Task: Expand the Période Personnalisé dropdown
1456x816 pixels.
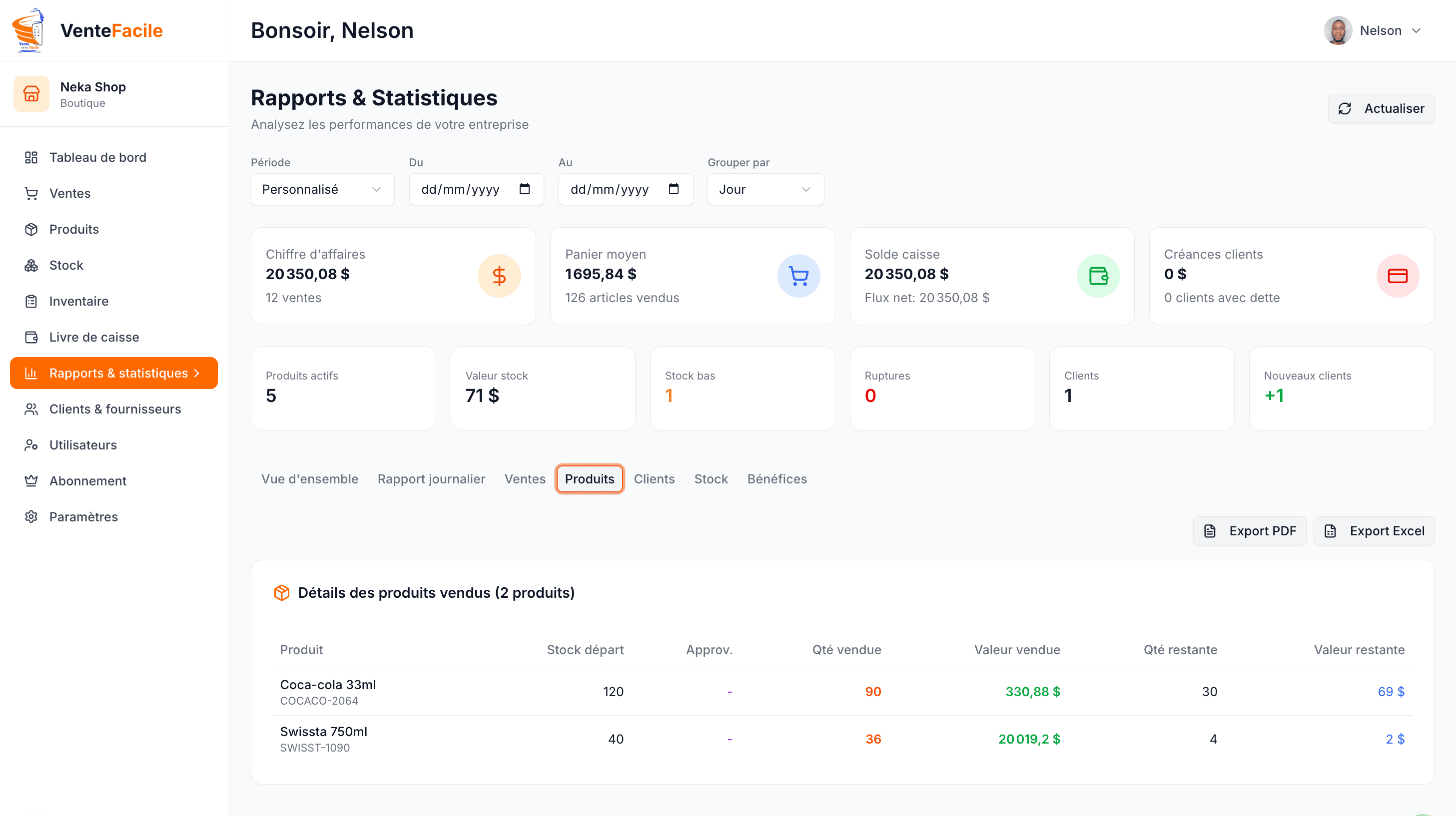Action: [322, 189]
